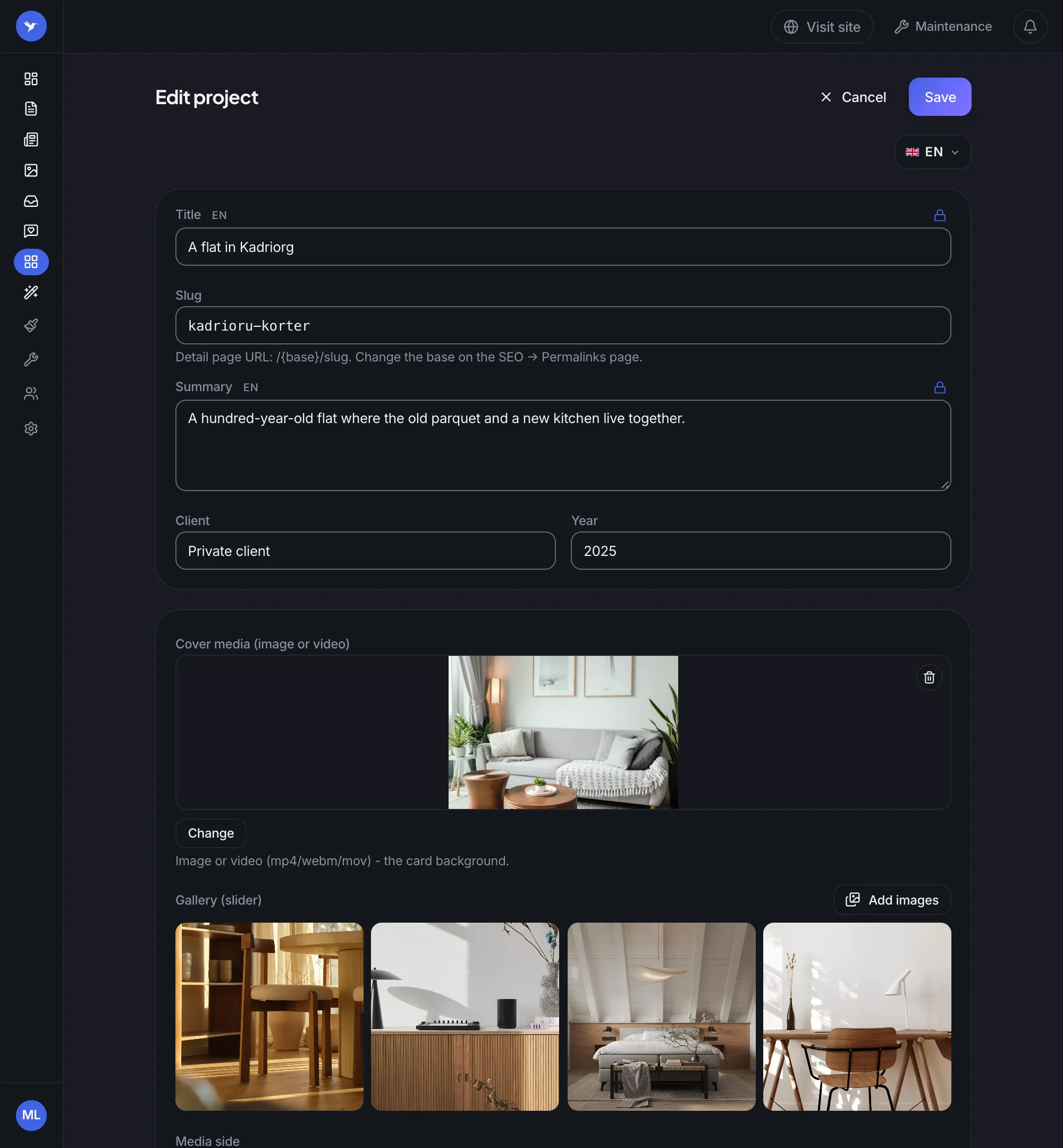Focus the Year field 2025
The image size is (1063, 1148).
pyautogui.click(x=761, y=551)
